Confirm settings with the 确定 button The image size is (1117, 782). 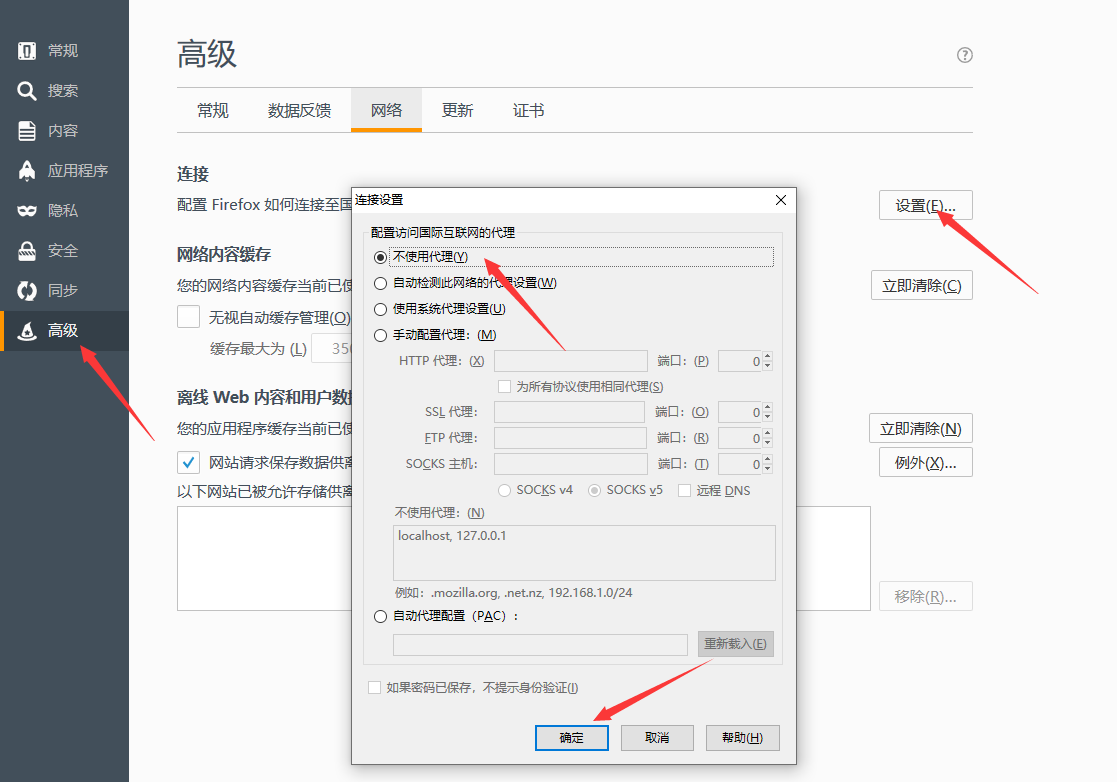tap(571, 737)
